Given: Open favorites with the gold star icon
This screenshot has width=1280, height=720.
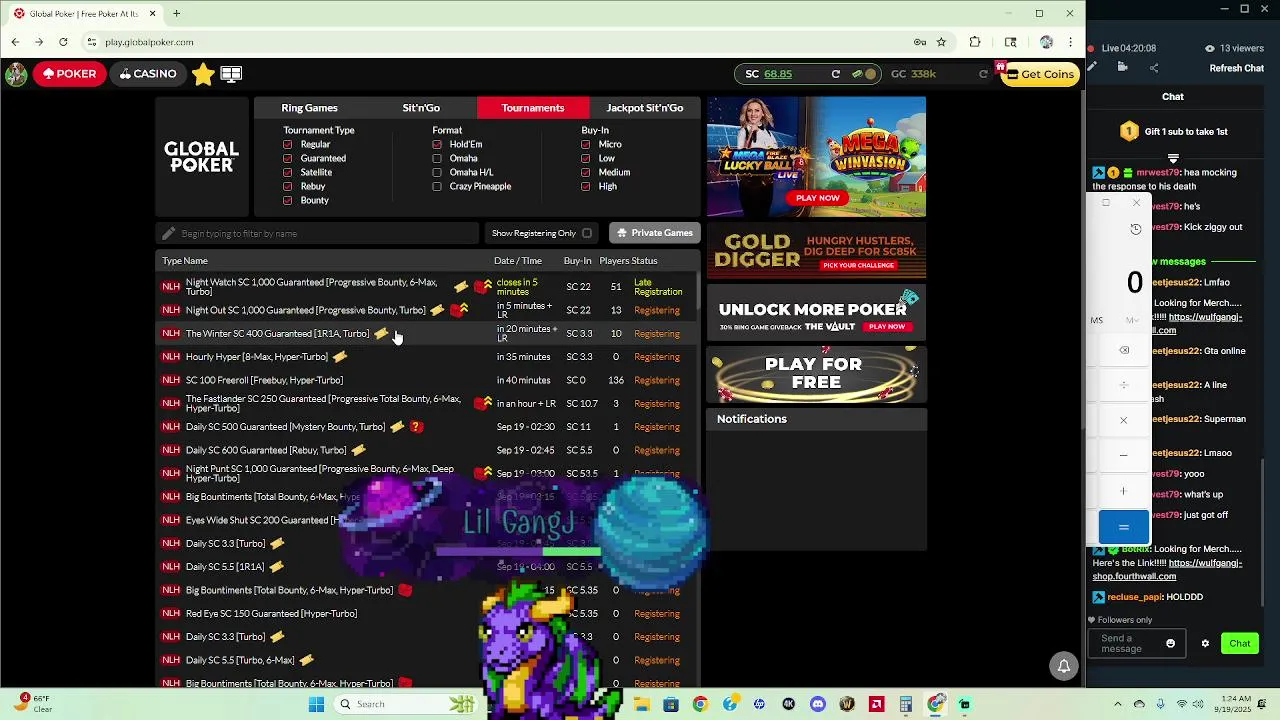Looking at the screenshot, I should point(203,74).
